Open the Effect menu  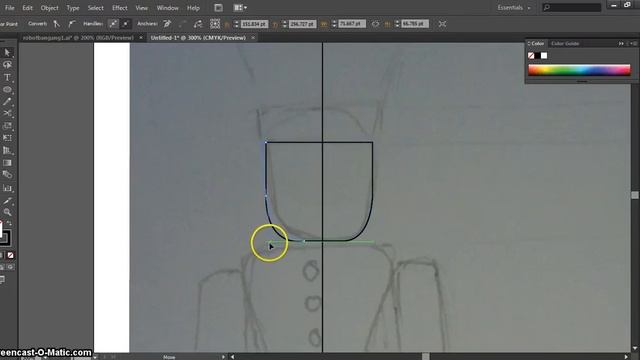pyautogui.click(x=120, y=8)
